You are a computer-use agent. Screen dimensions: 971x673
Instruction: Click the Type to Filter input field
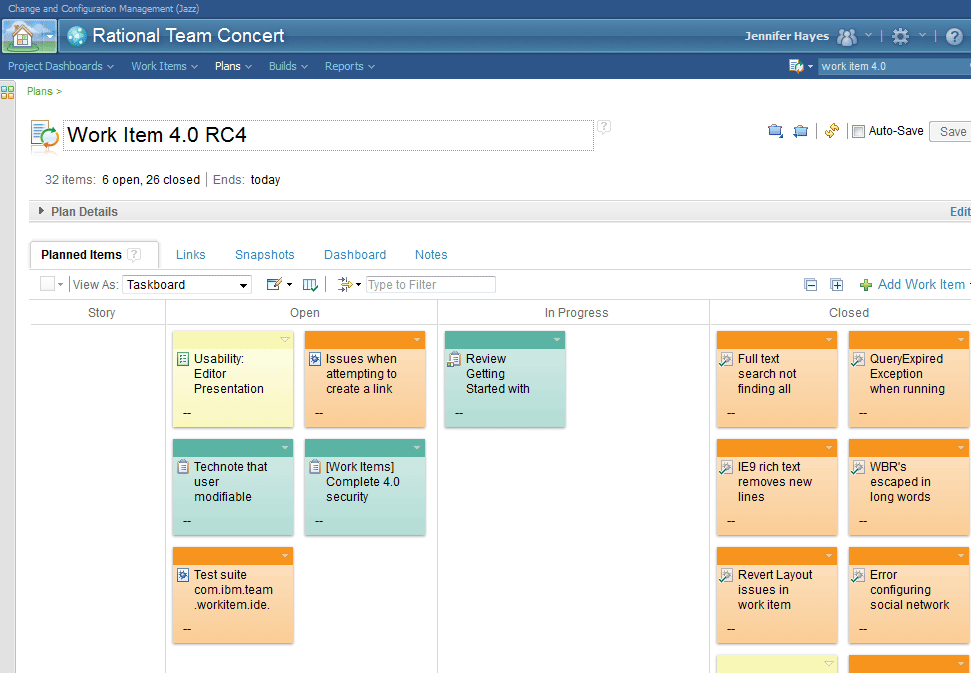click(431, 284)
